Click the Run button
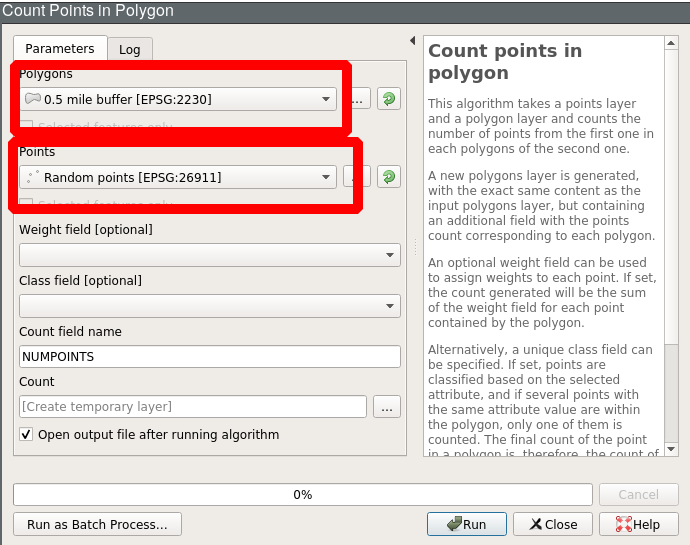 point(466,524)
